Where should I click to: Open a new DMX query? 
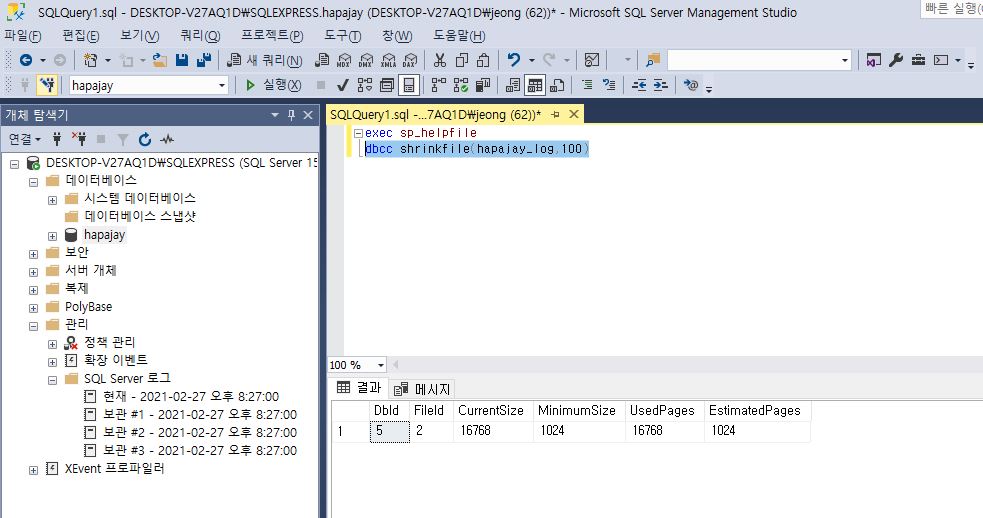click(365, 60)
